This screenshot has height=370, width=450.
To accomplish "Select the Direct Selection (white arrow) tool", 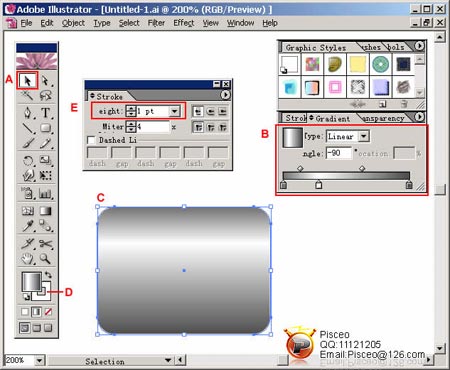I will 46,80.
